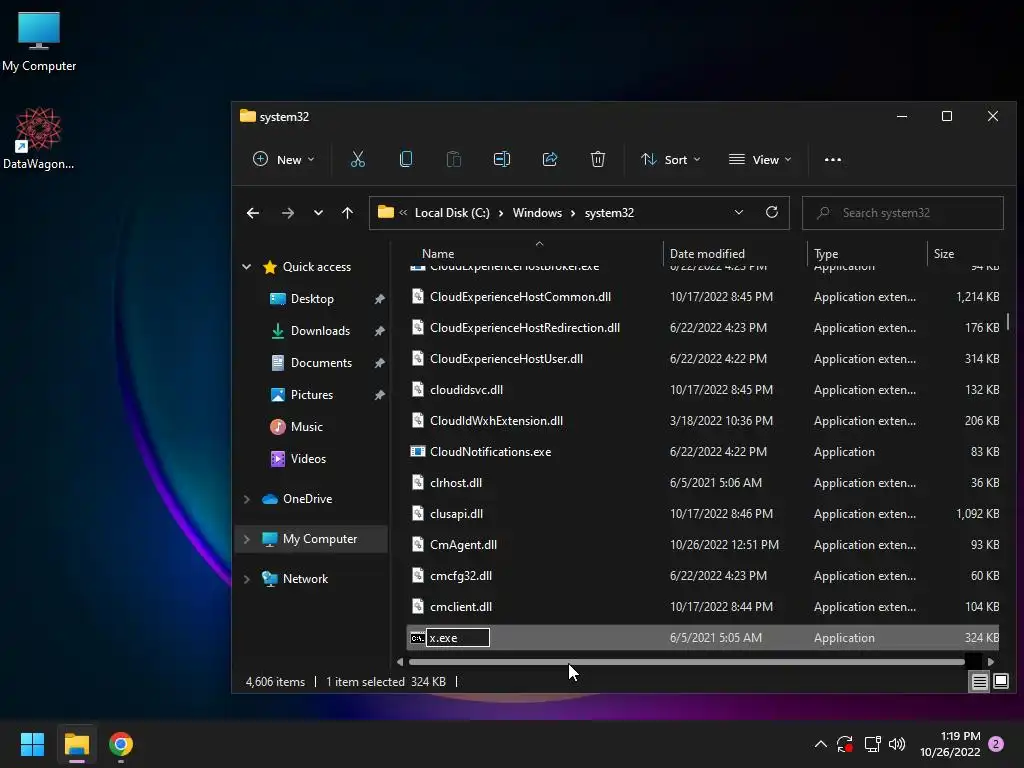Image resolution: width=1024 pixels, height=768 pixels.
Task: Click the Share icon in toolbar
Action: click(550, 159)
